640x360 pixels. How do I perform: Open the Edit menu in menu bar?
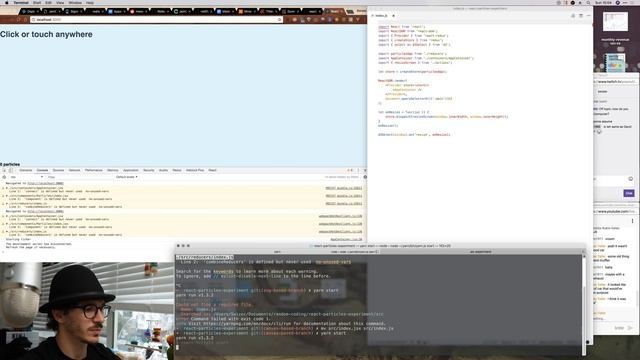pyautogui.click(x=49, y=2)
